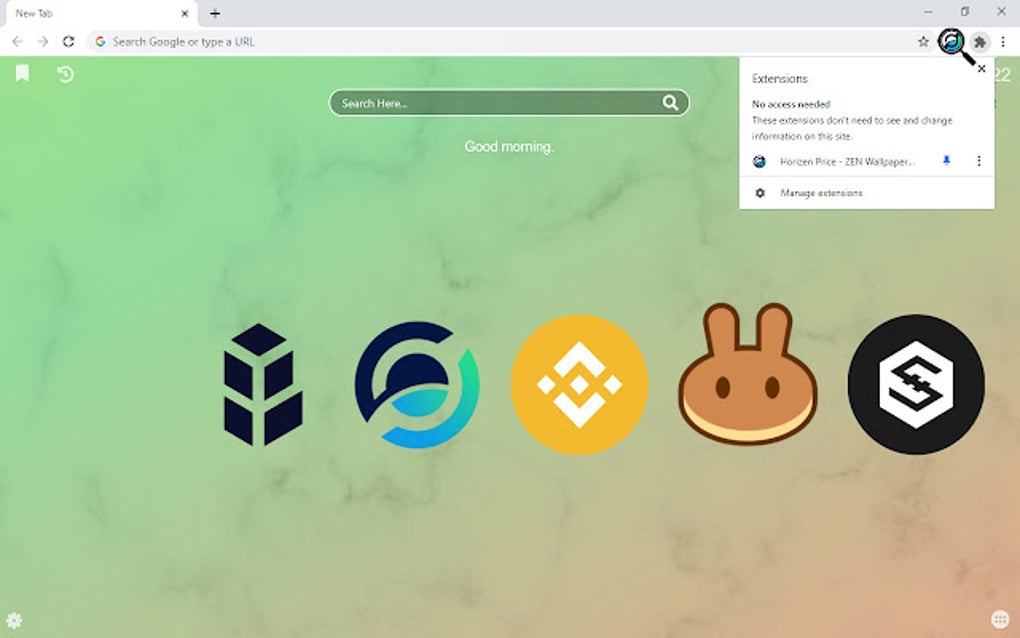Click the No access needed heading
This screenshot has height=638, width=1020.
791,104
